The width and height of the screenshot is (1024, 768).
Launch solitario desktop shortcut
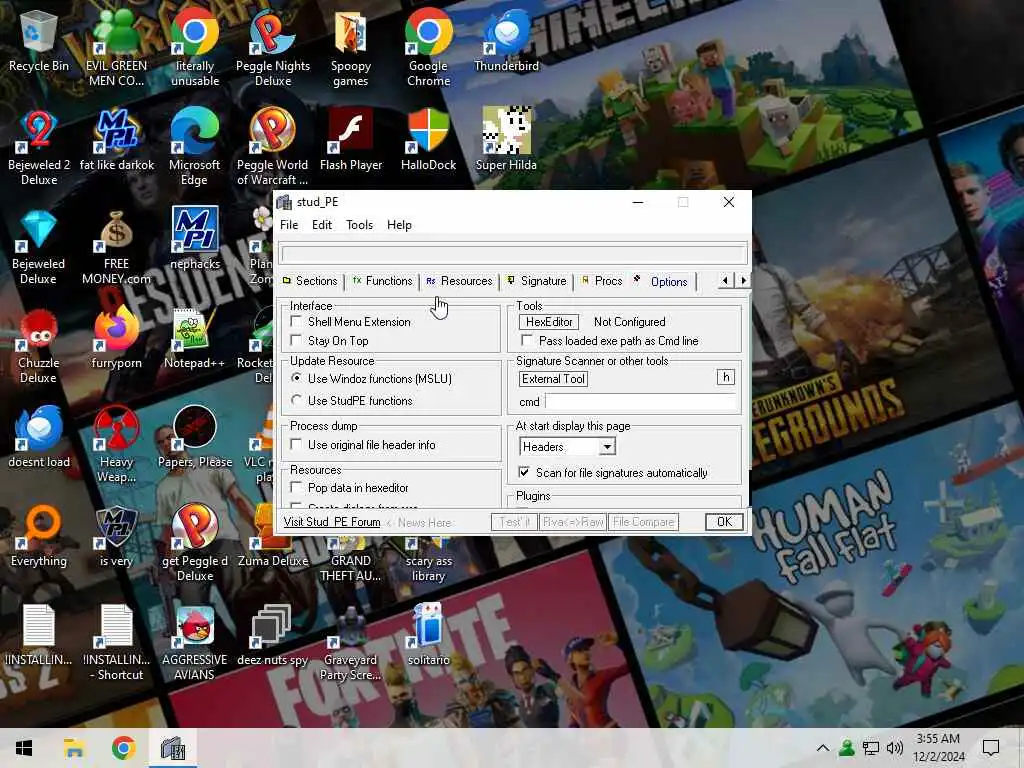428,635
